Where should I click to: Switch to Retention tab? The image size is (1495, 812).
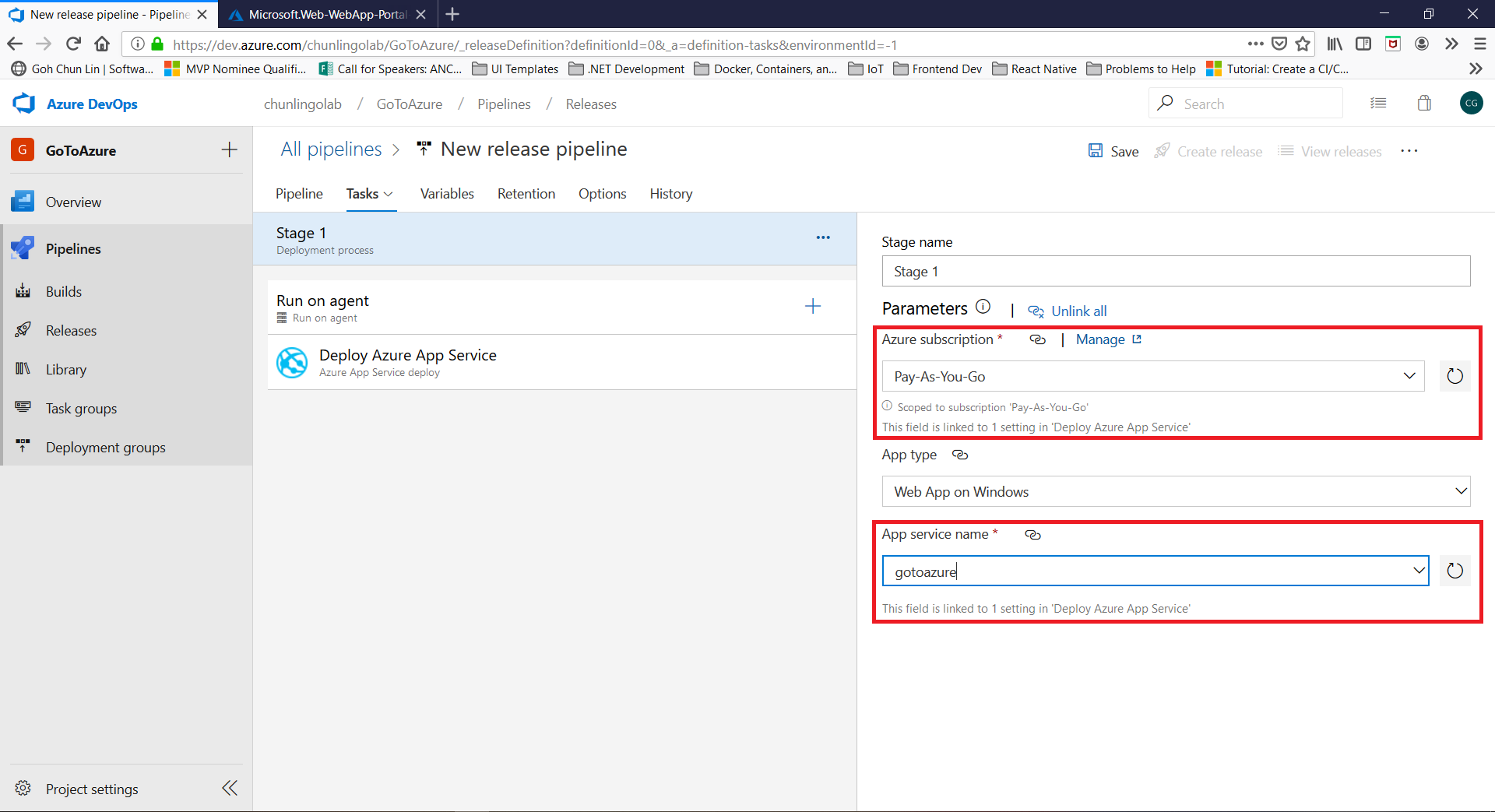coord(526,193)
